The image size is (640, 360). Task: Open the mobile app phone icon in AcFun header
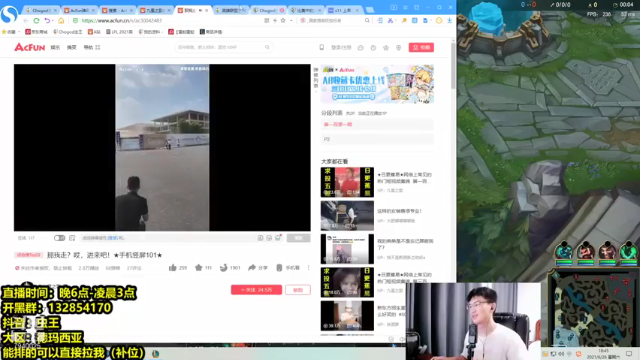click(322, 47)
